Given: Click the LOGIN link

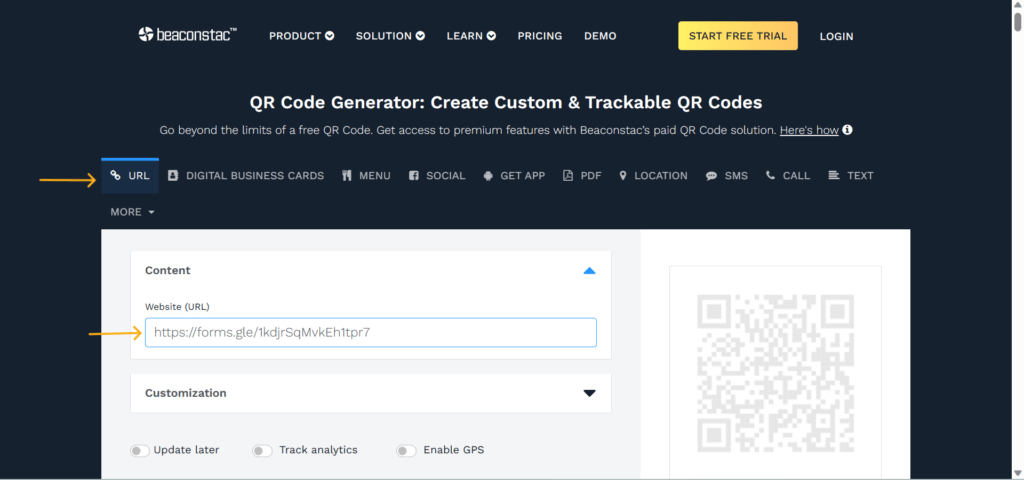Looking at the screenshot, I should pos(837,37).
